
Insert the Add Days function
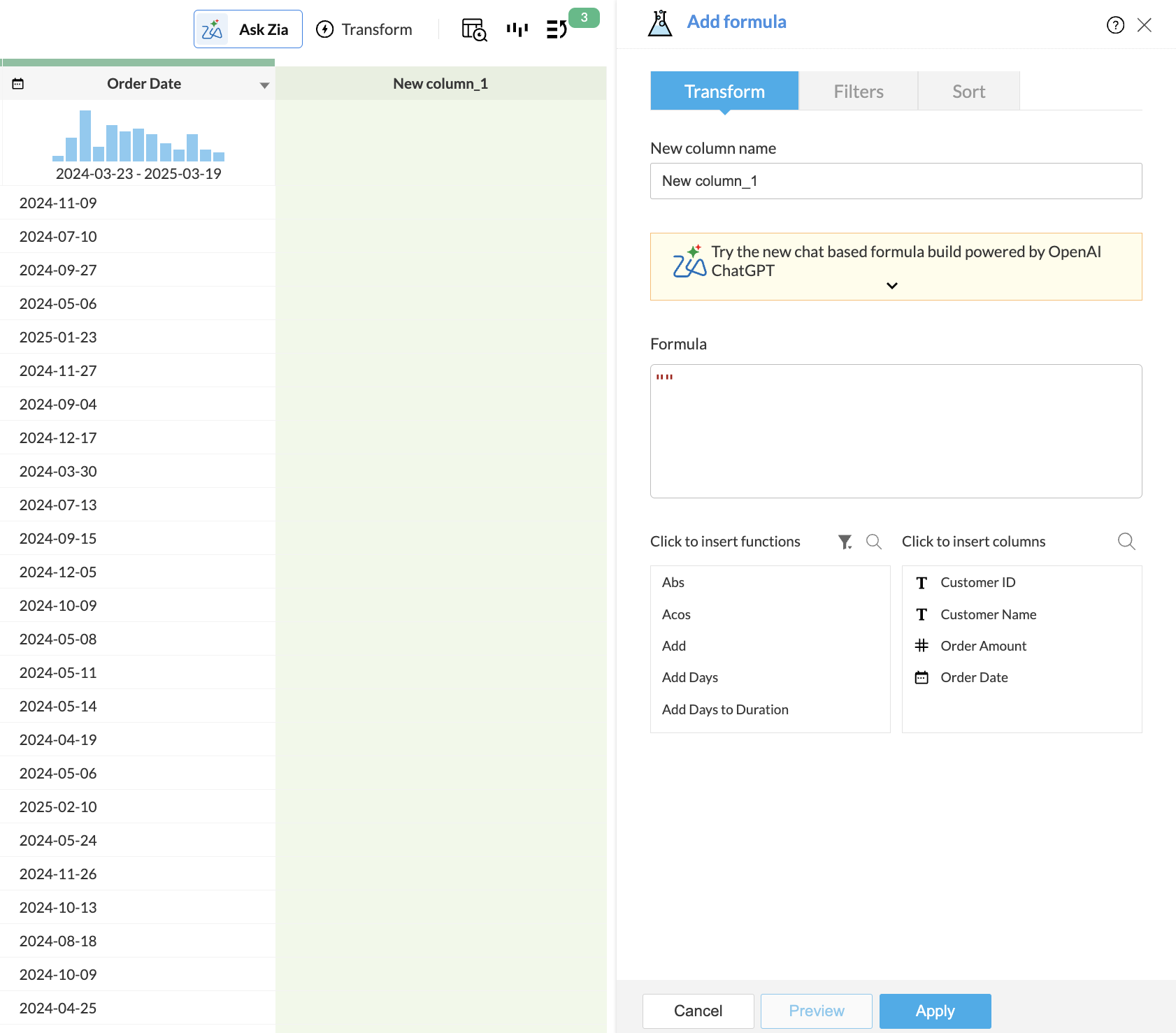coord(690,677)
